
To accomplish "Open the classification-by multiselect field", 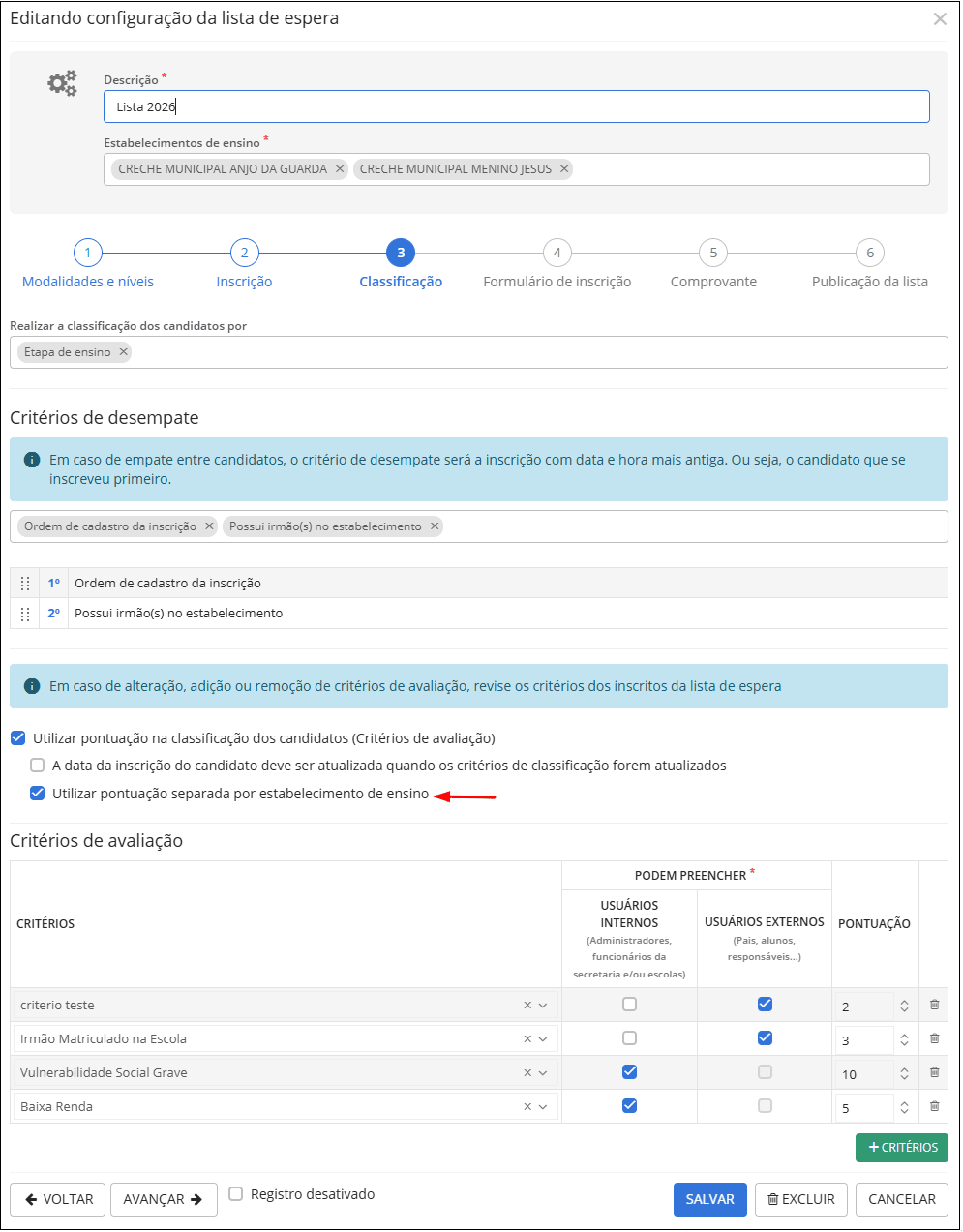I will point(479,352).
